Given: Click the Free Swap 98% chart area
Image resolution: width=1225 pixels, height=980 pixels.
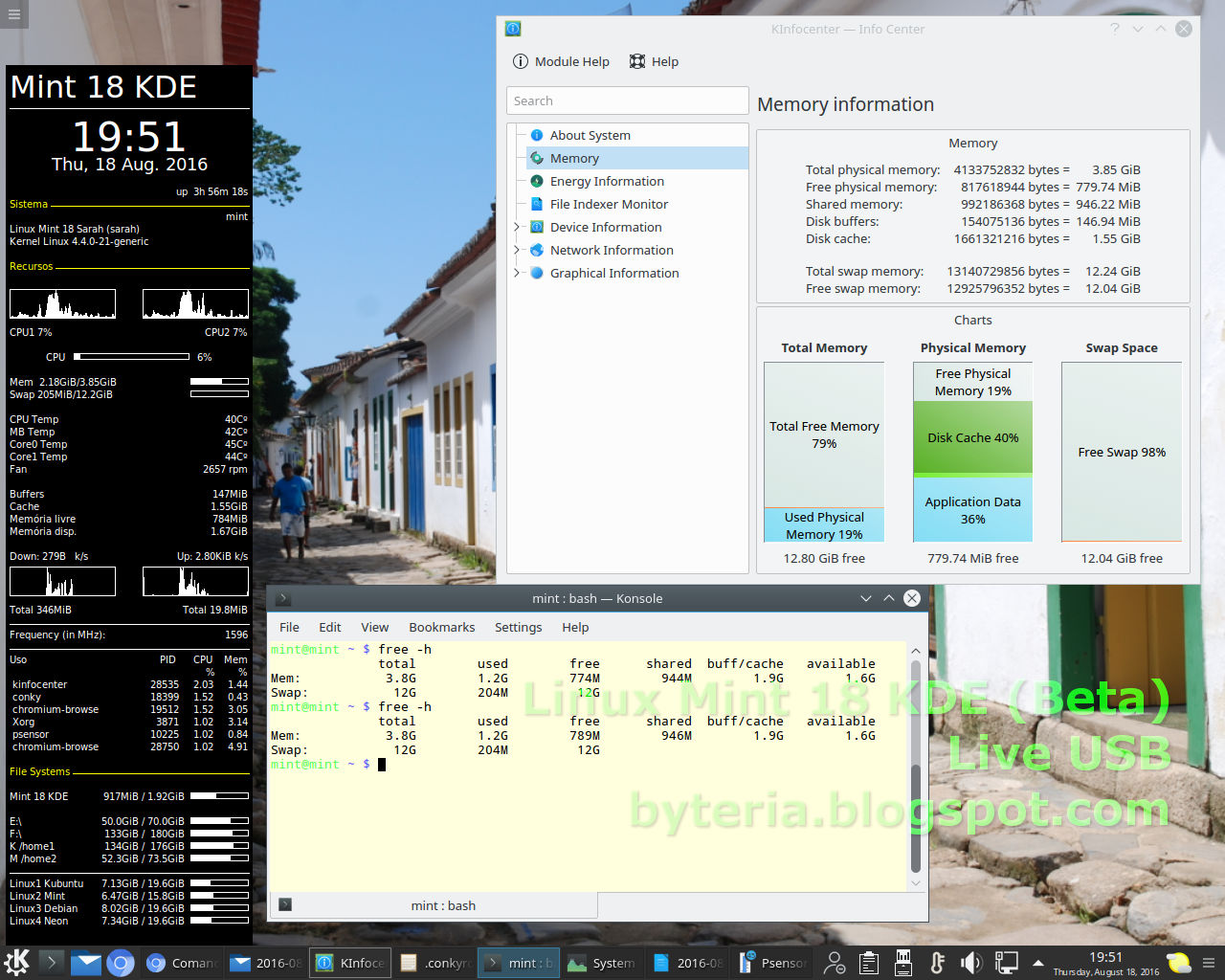Looking at the screenshot, I should (1122, 452).
